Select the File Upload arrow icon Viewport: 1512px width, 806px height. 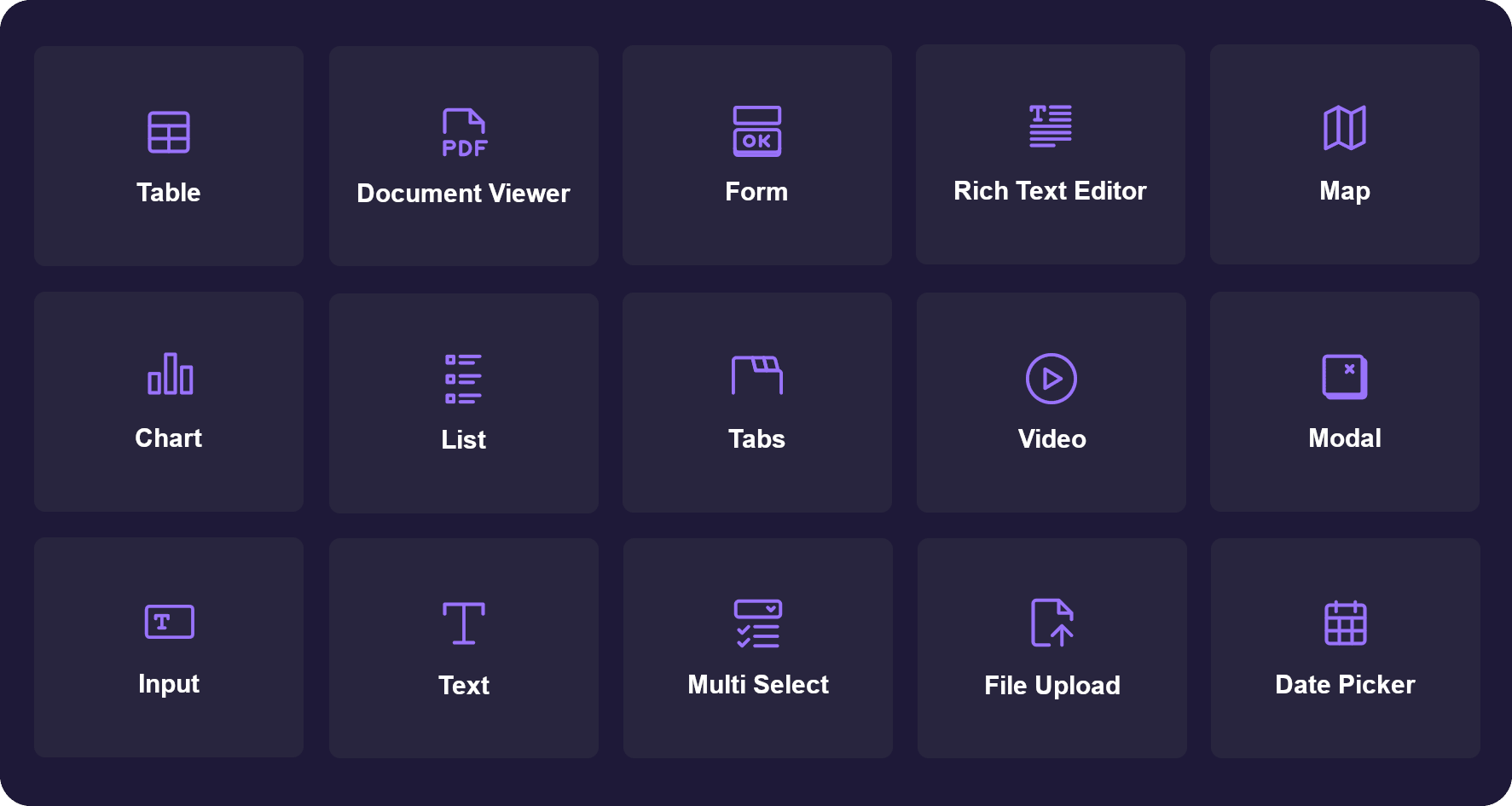point(1052,623)
